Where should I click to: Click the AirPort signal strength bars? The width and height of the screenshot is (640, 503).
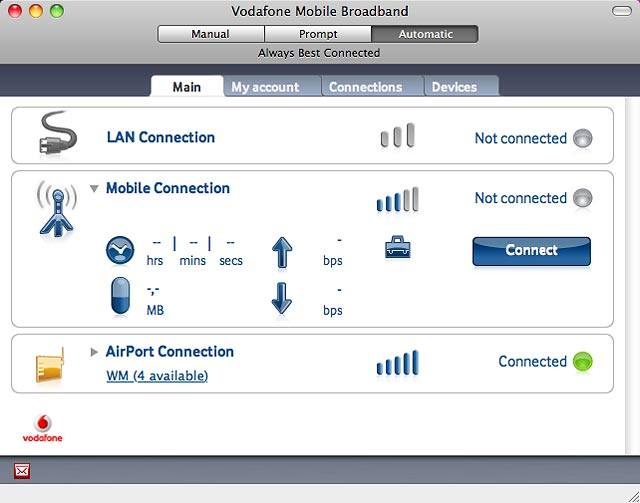click(x=398, y=362)
